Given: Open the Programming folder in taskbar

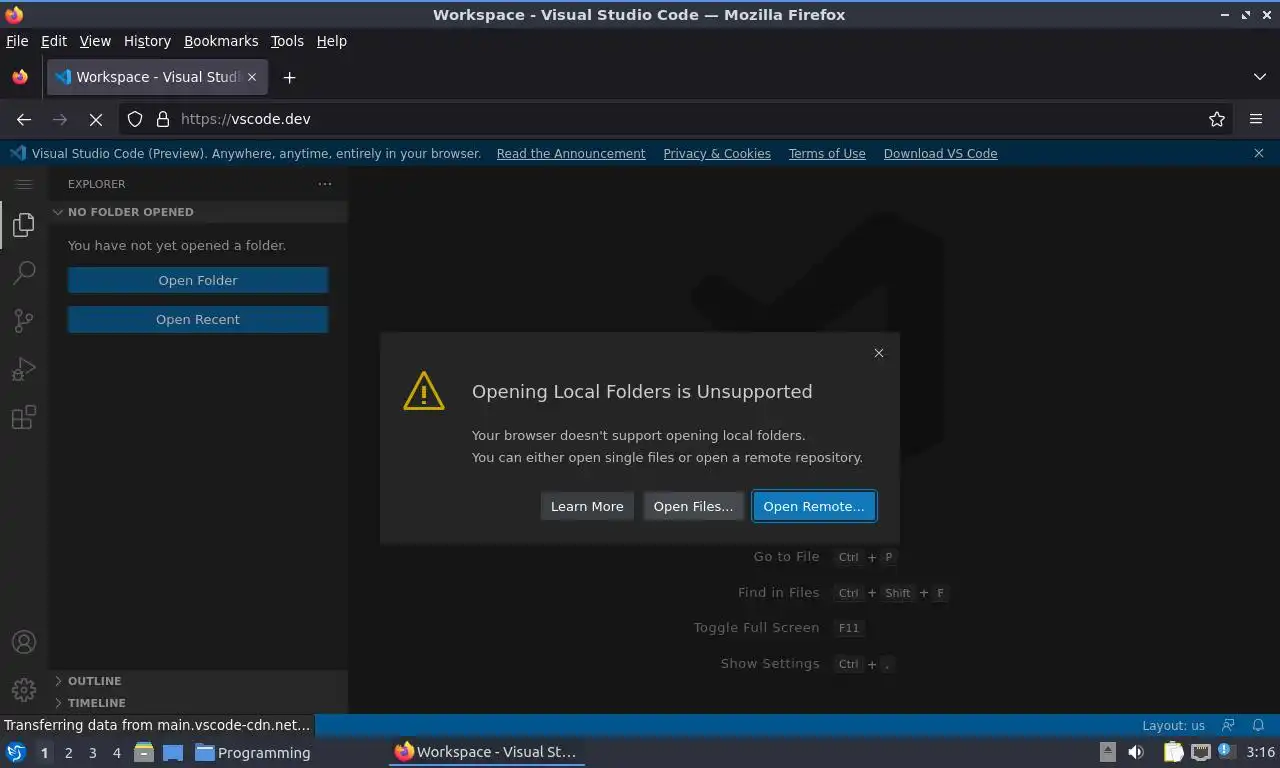Looking at the screenshot, I should 253,753.
